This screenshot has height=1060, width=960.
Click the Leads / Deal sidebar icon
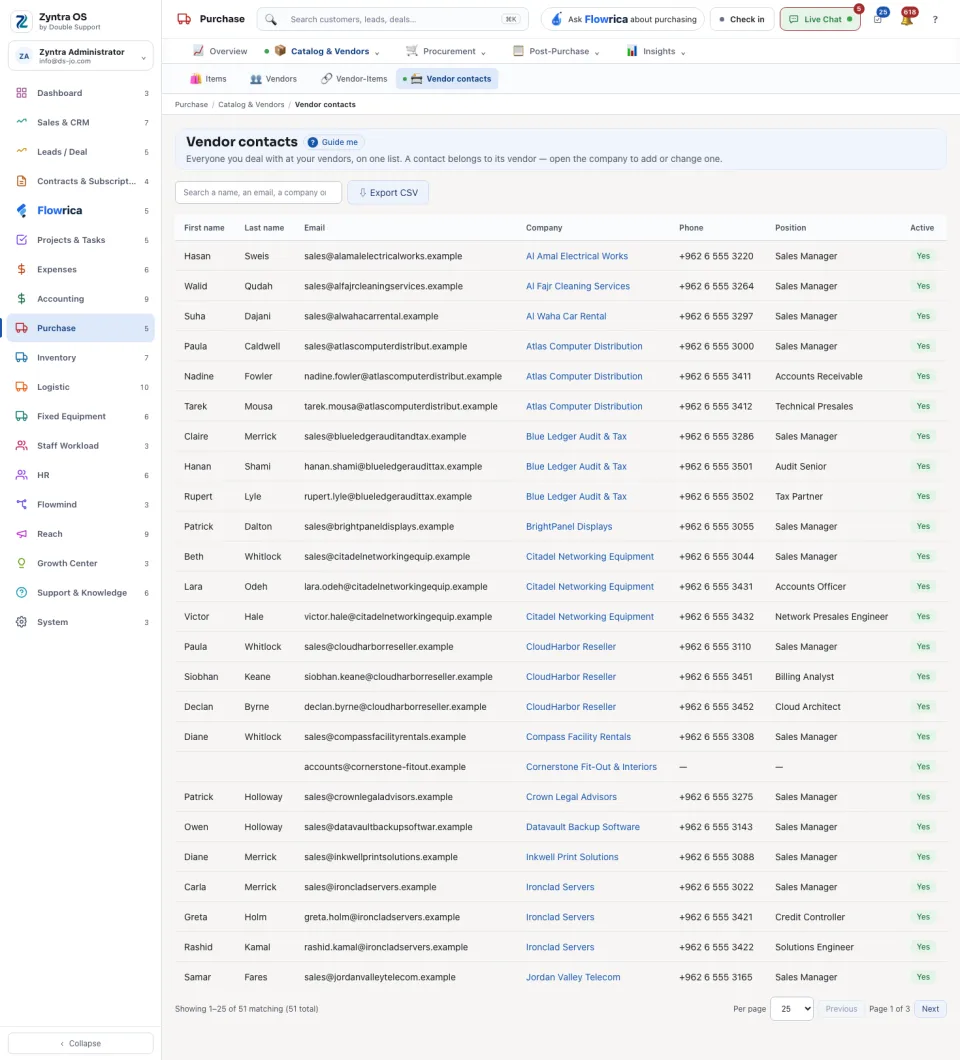tap(22, 151)
